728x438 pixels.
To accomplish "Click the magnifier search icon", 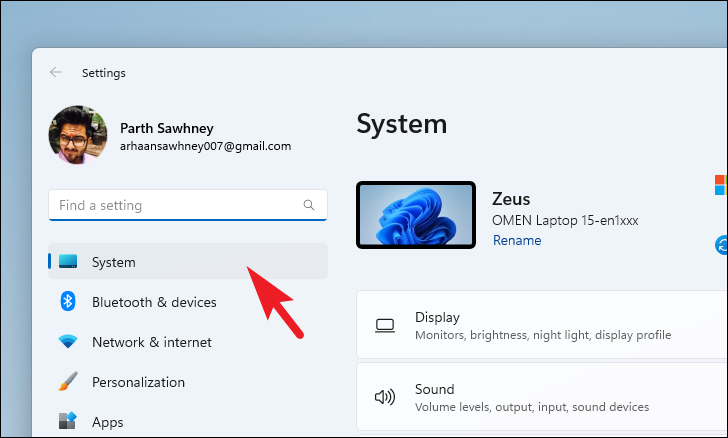I will coord(309,205).
